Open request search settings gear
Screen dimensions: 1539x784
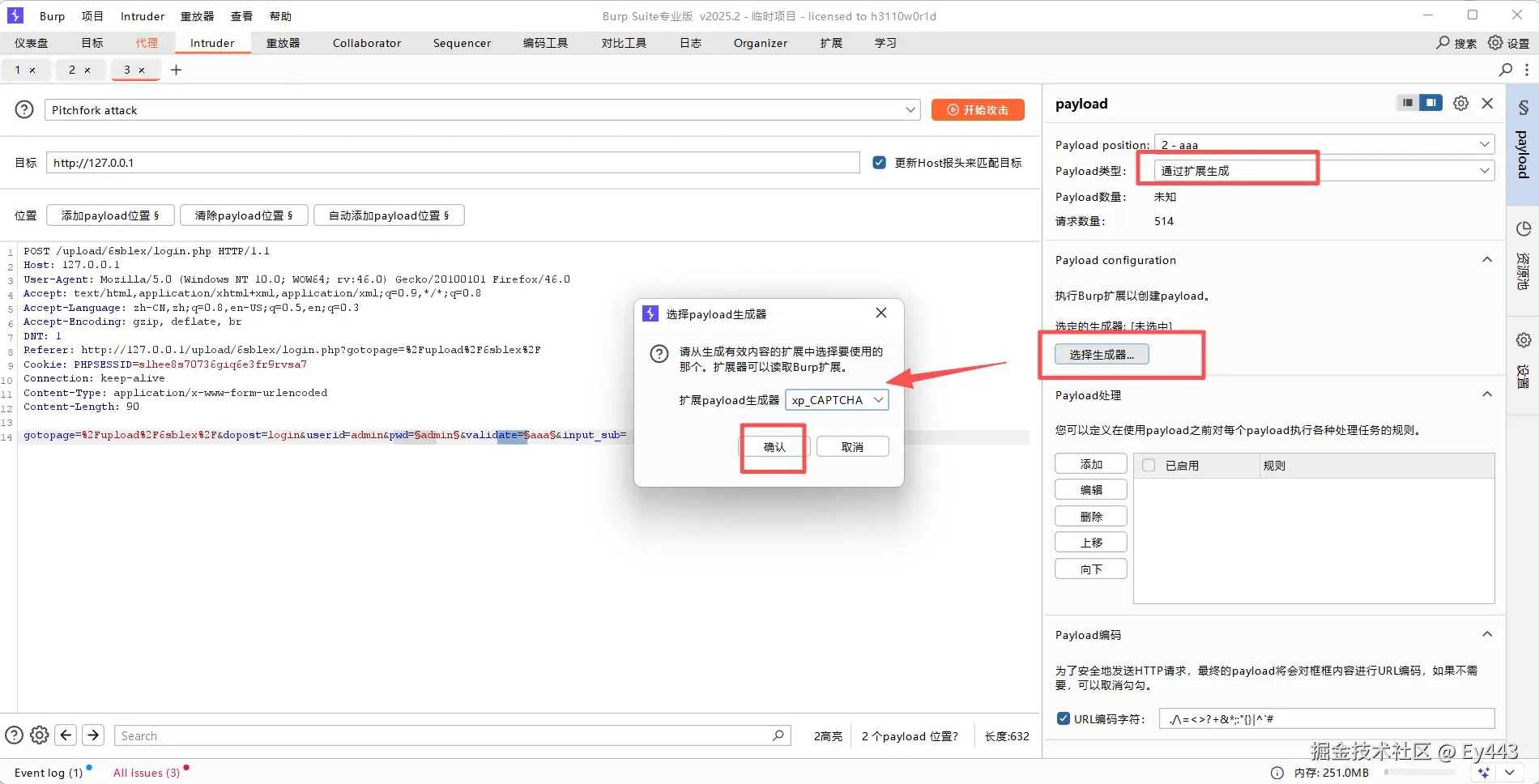point(39,735)
